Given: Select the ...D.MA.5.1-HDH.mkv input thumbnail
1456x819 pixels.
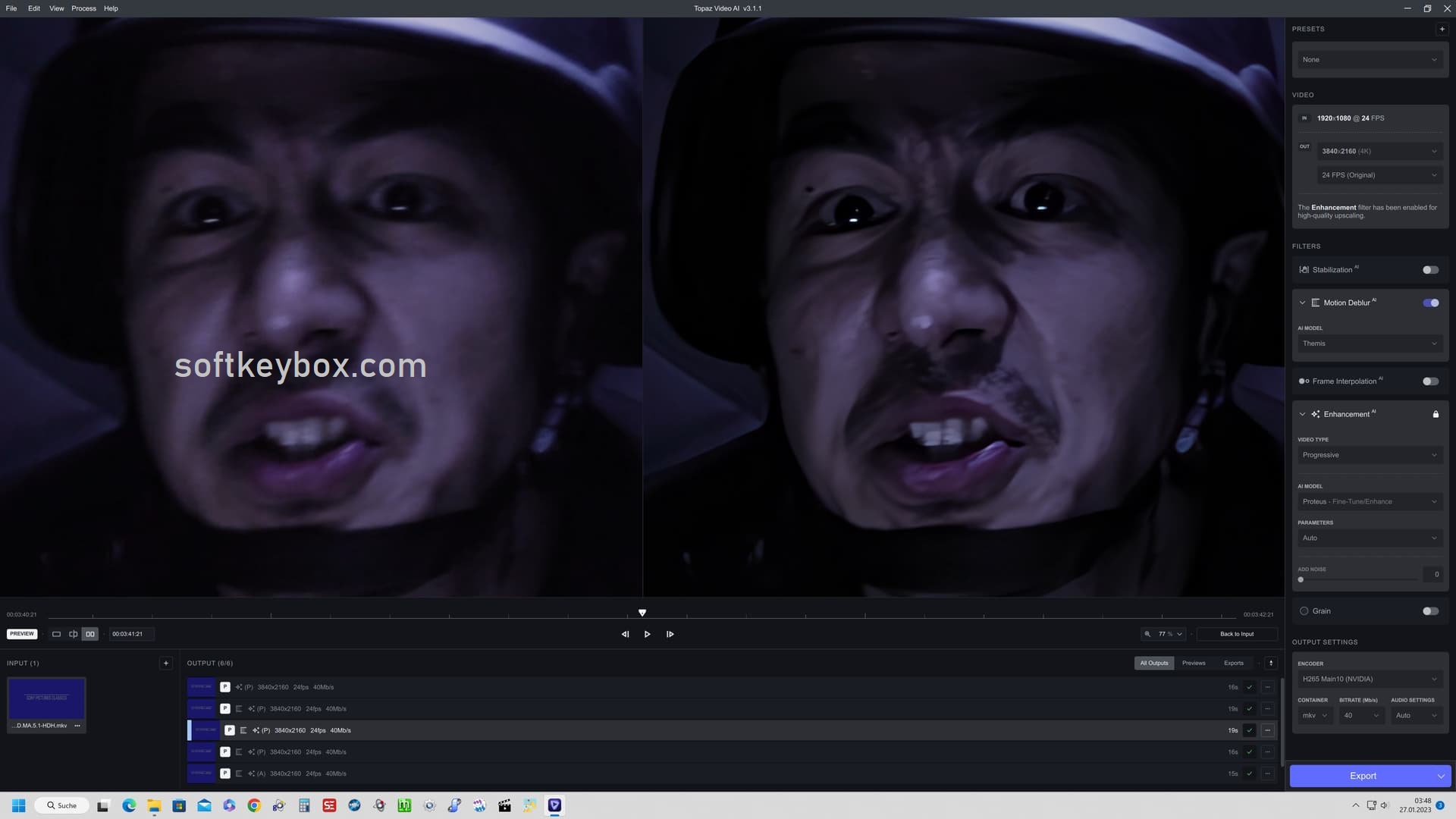Looking at the screenshot, I should (46, 698).
